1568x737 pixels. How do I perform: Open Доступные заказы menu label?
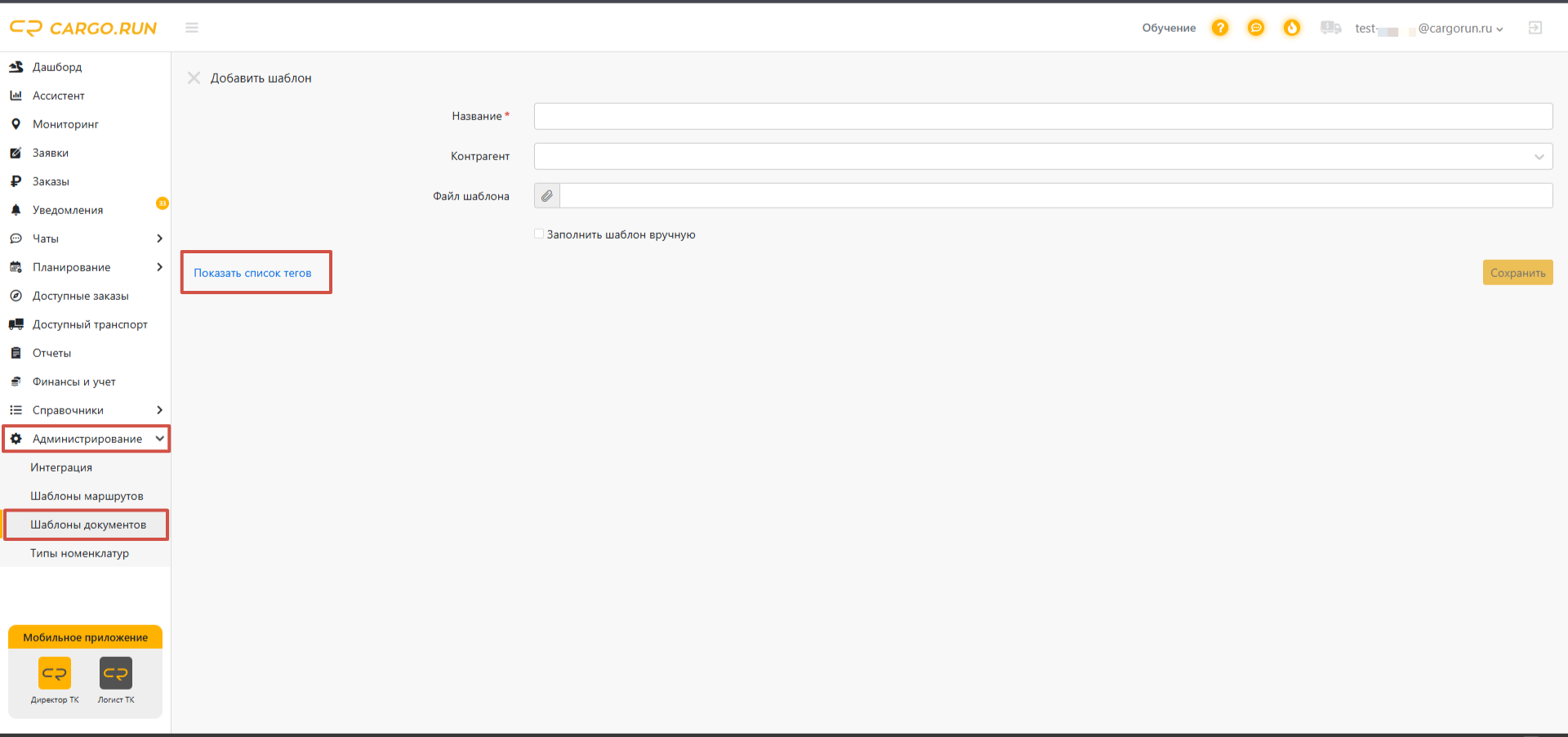[81, 296]
